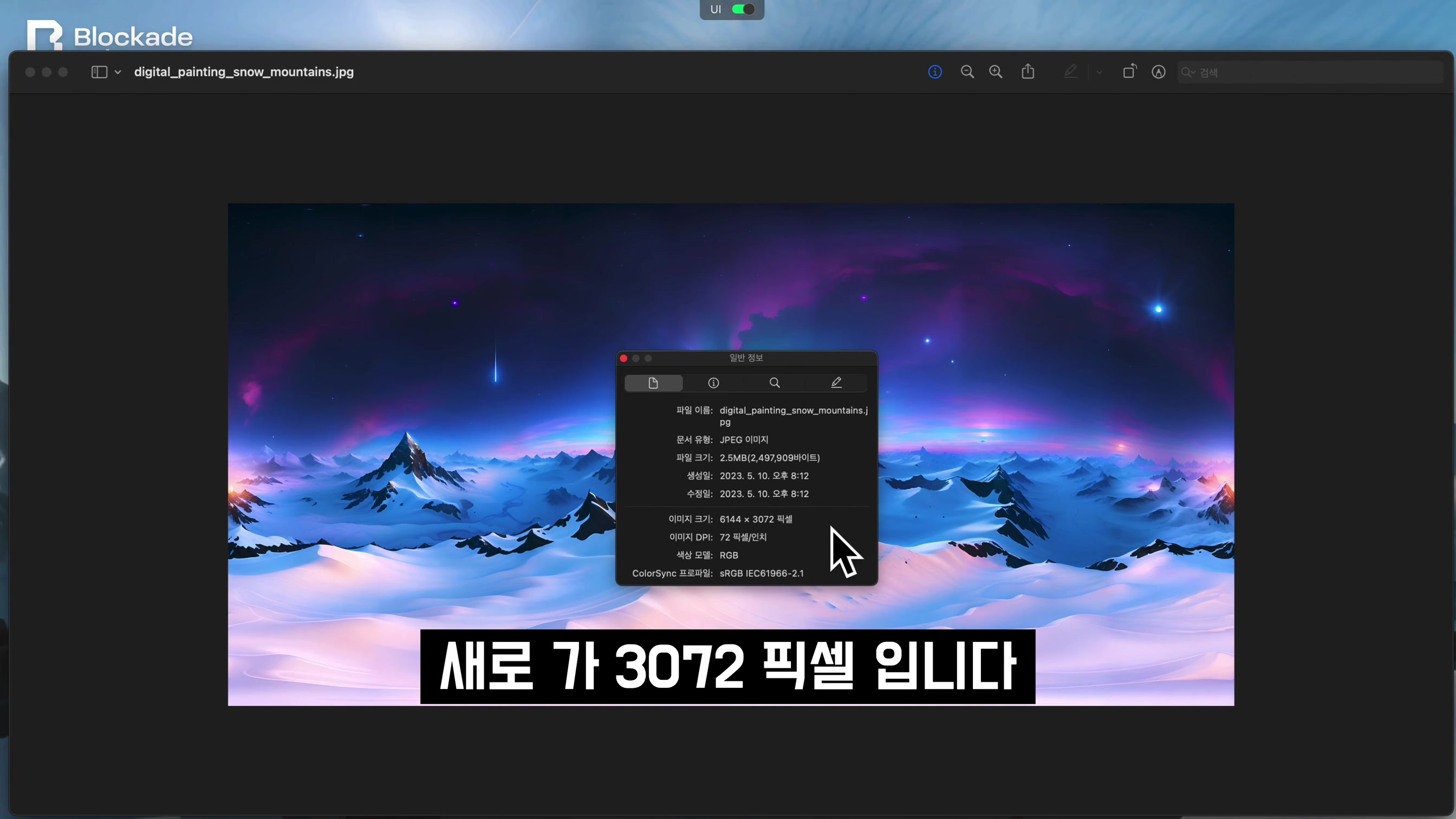
Task: Click the 이미지 크기 label
Action: click(x=690, y=519)
